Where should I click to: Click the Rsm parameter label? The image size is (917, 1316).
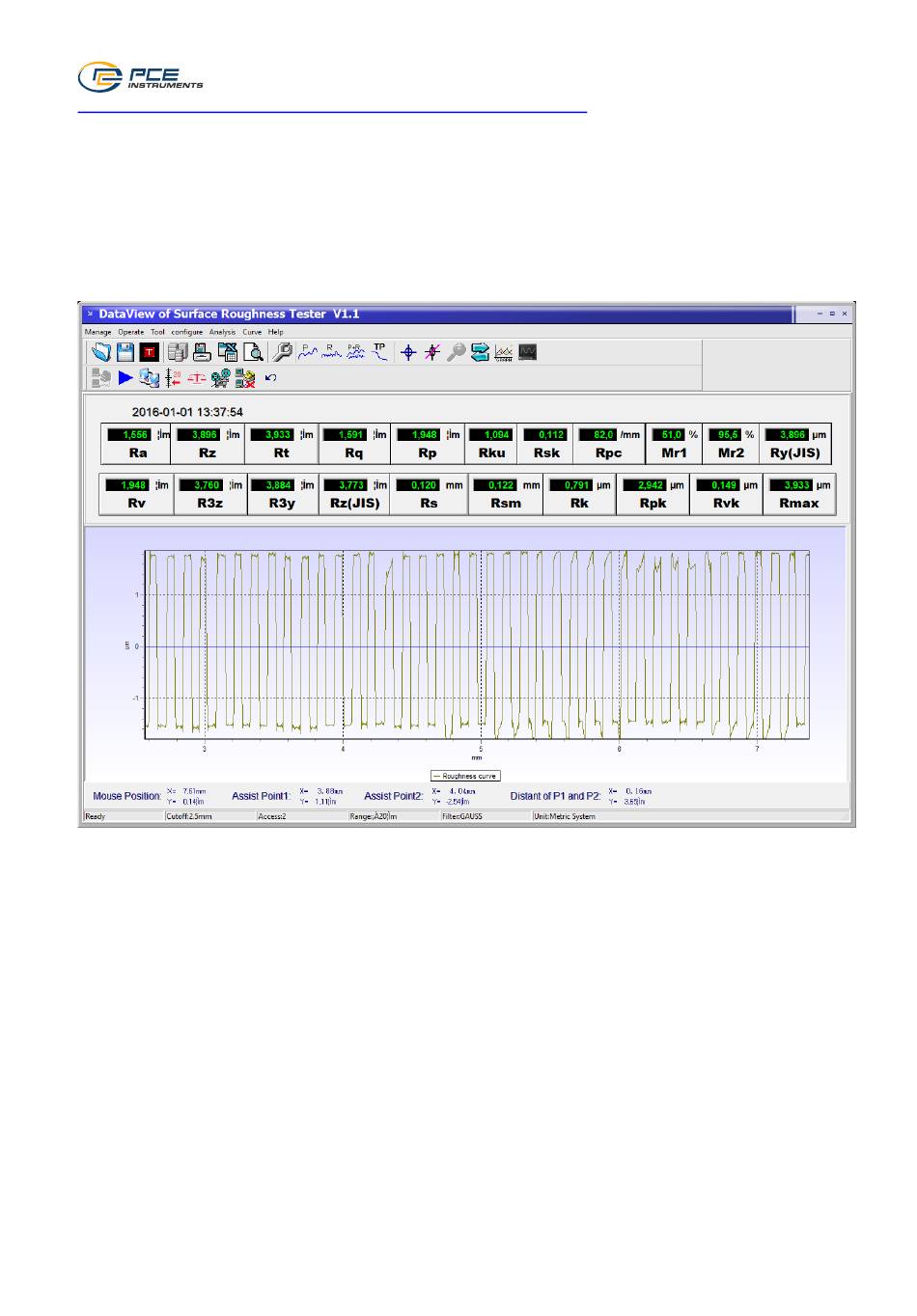[x=506, y=504]
